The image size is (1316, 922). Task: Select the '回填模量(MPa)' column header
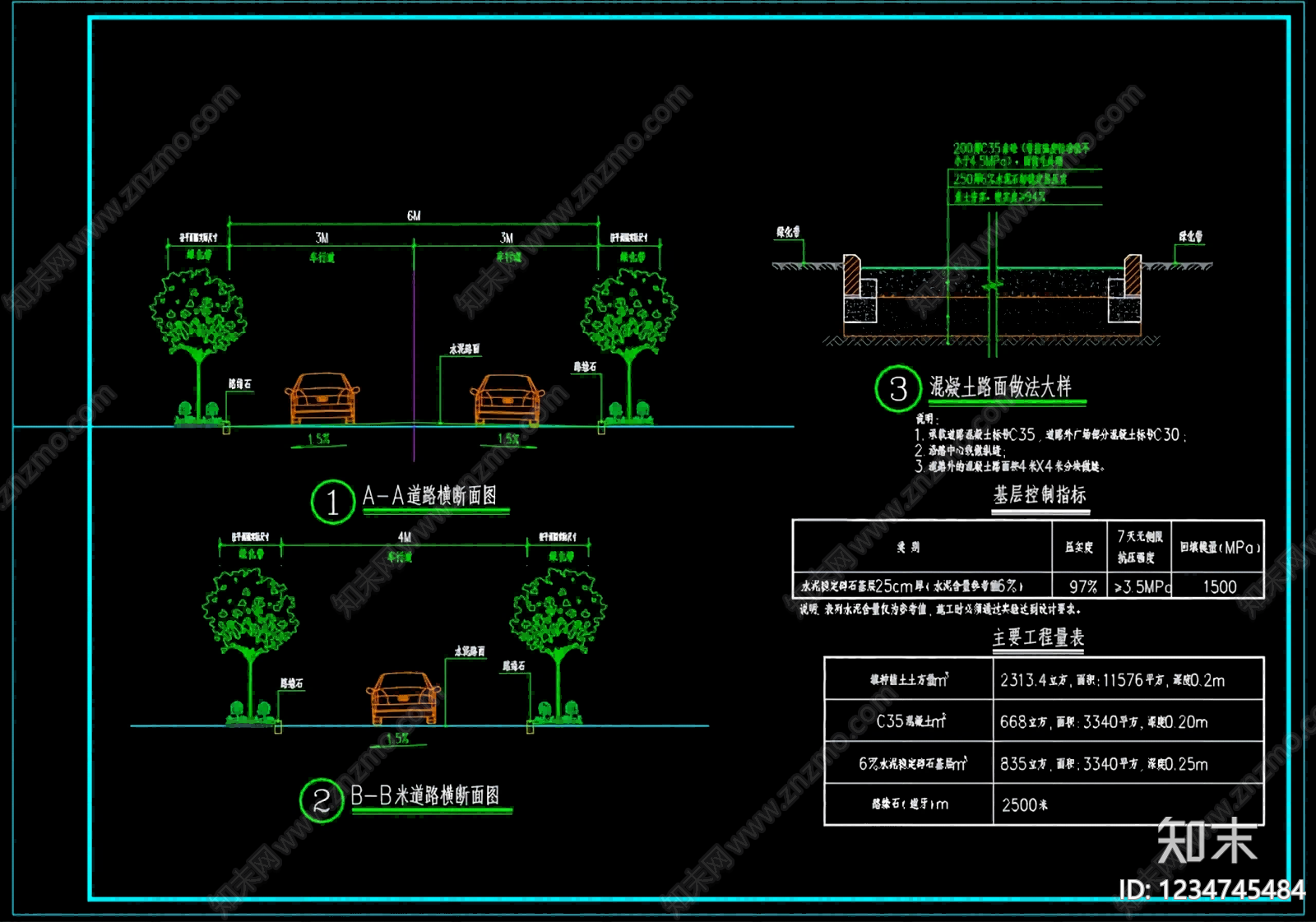(x=1219, y=547)
